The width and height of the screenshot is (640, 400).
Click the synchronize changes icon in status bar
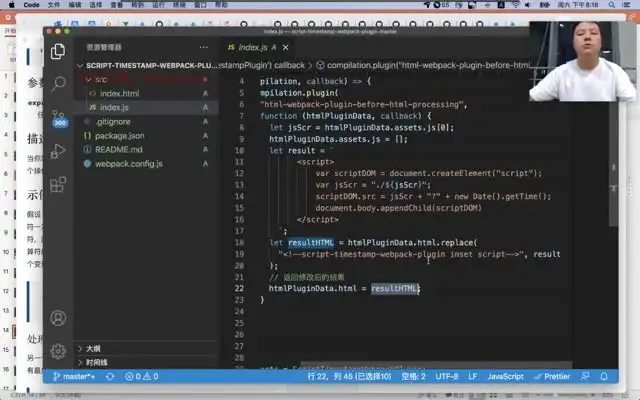click(x=110, y=376)
